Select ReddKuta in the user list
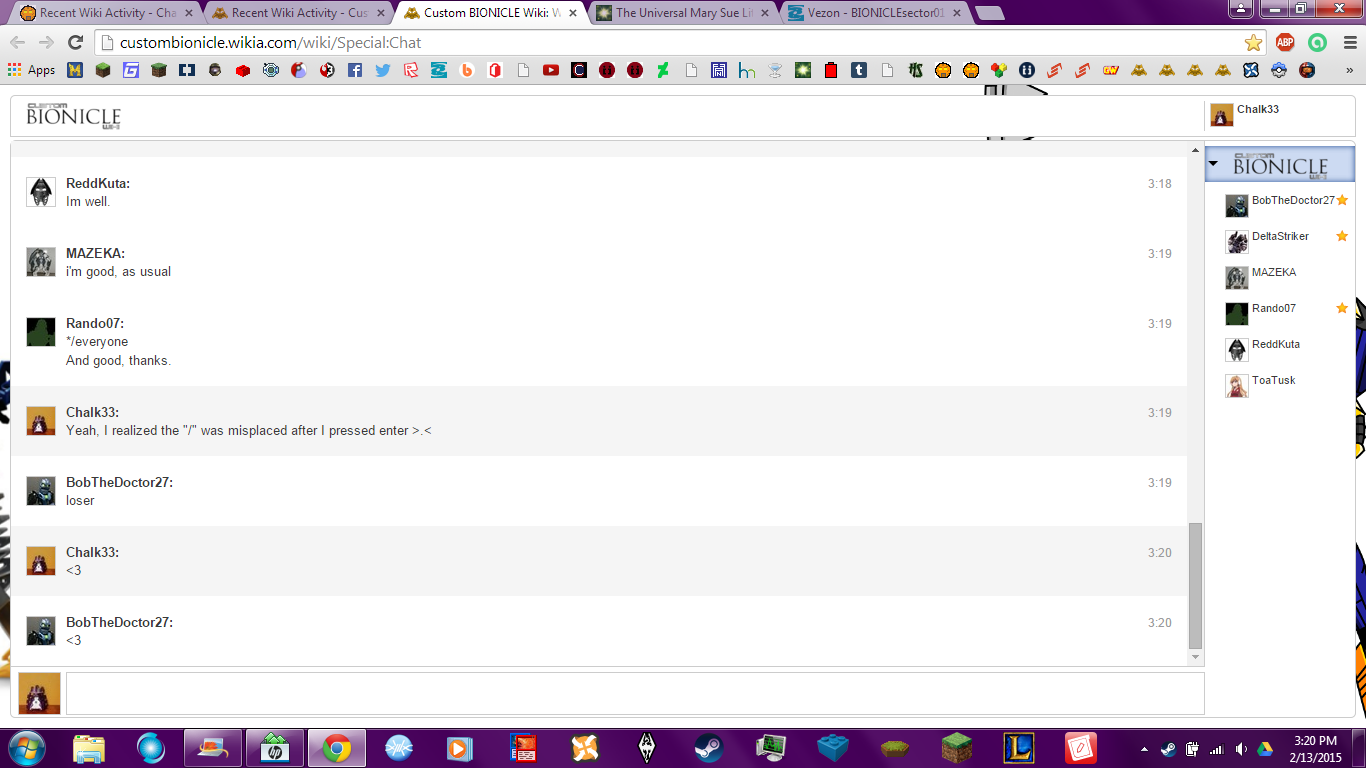Image resolution: width=1366 pixels, height=768 pixels. (1276, 344)
